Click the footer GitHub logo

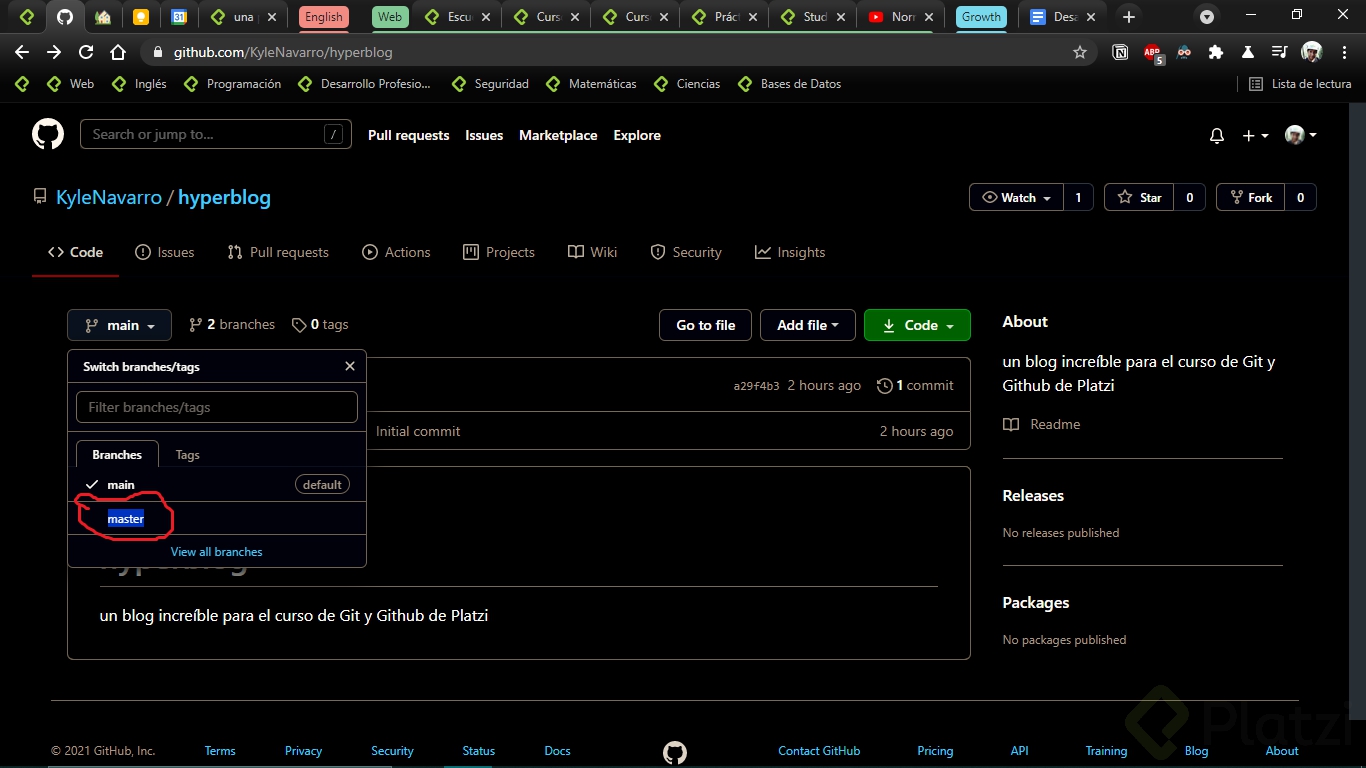[675, 752]
